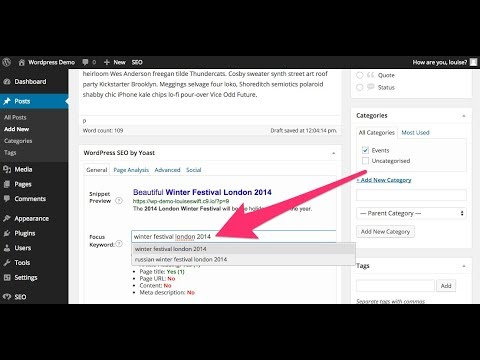The image size is (480, 360).
Task: Switch to the Social tab
Action: (194, 170)
